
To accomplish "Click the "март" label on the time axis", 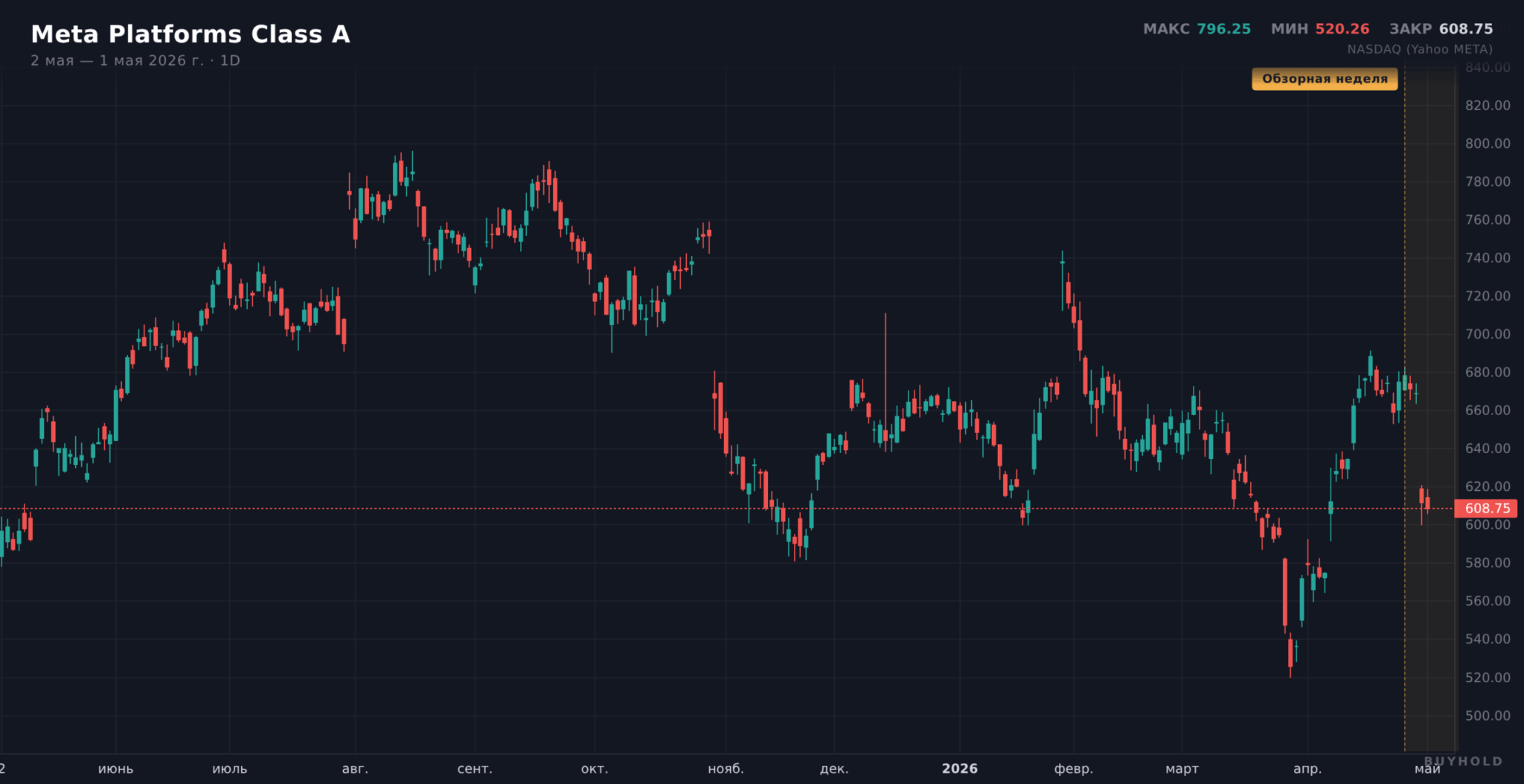I will (x=1182, y=769).
